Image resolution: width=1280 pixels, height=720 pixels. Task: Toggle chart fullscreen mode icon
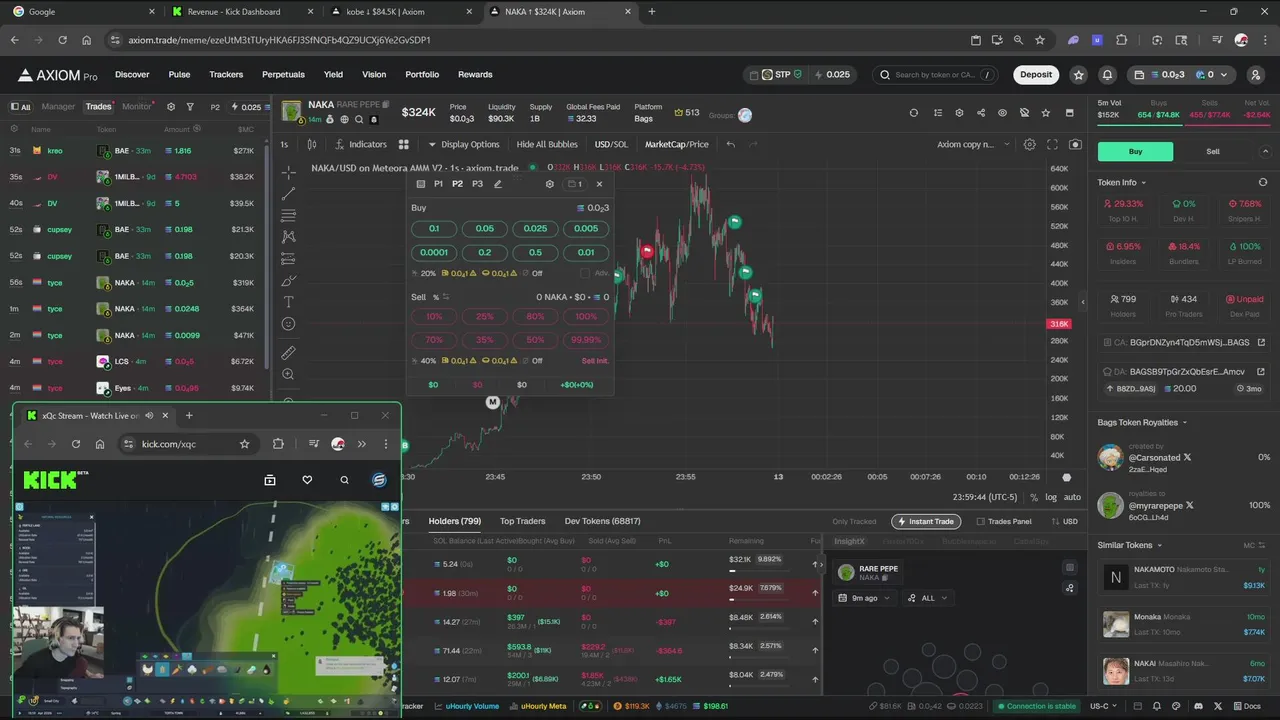coord(1053,144)
